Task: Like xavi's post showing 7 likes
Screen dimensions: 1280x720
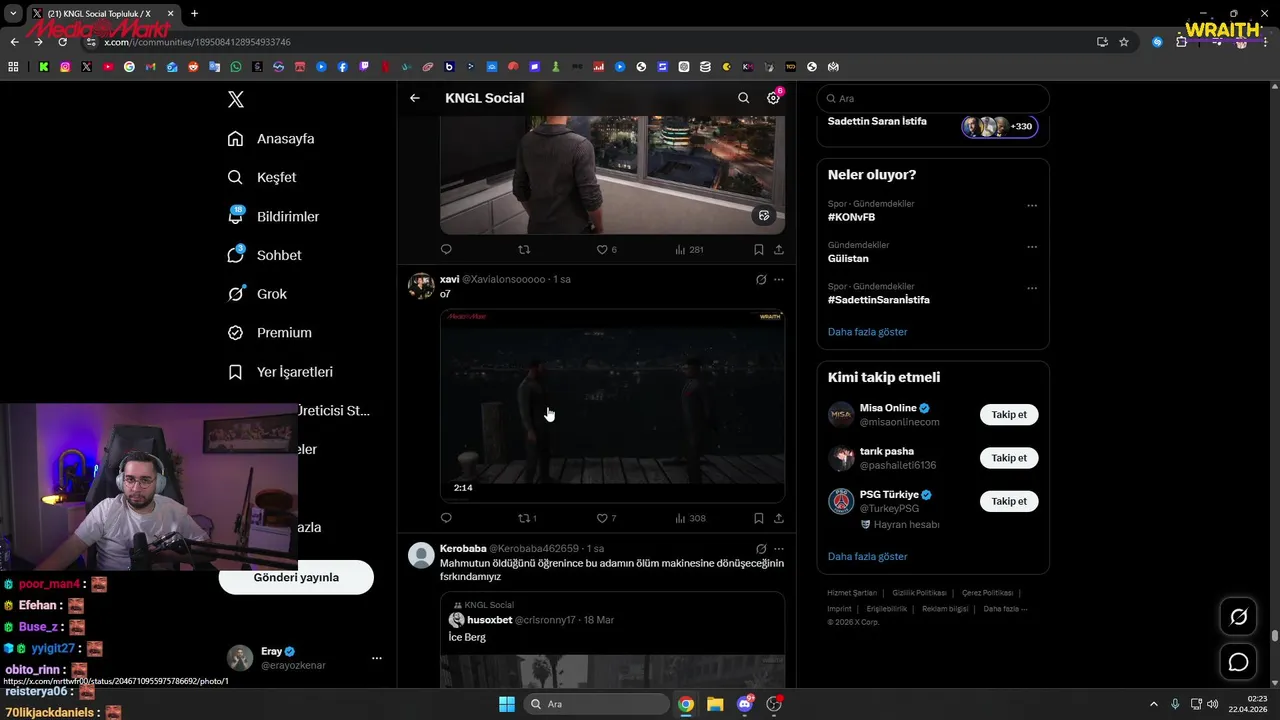Action: tap(606, 518)
